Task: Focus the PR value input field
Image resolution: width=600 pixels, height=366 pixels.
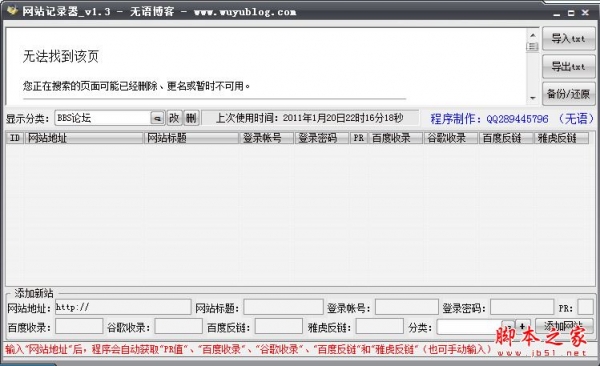Action: coord(585,307)
